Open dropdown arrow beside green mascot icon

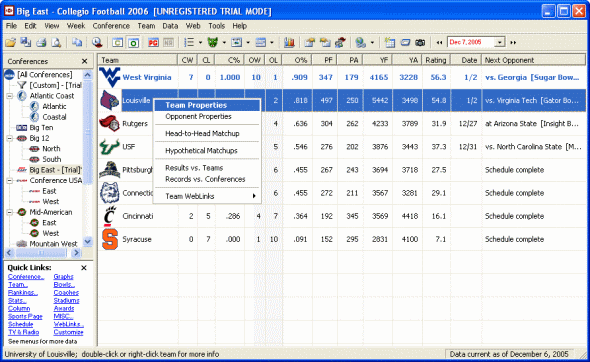(224, 43)
